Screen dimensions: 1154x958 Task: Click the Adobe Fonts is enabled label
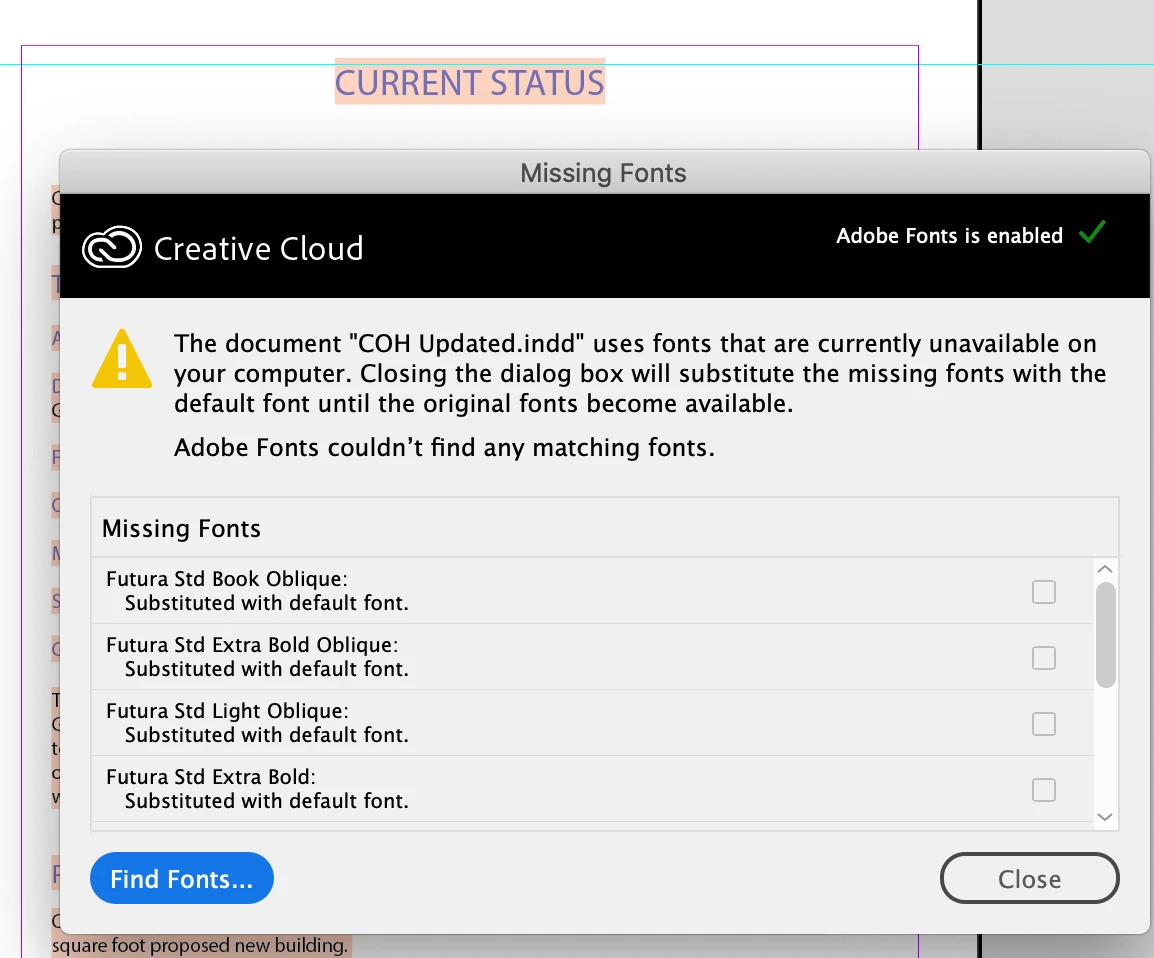[x=949, y=235]
